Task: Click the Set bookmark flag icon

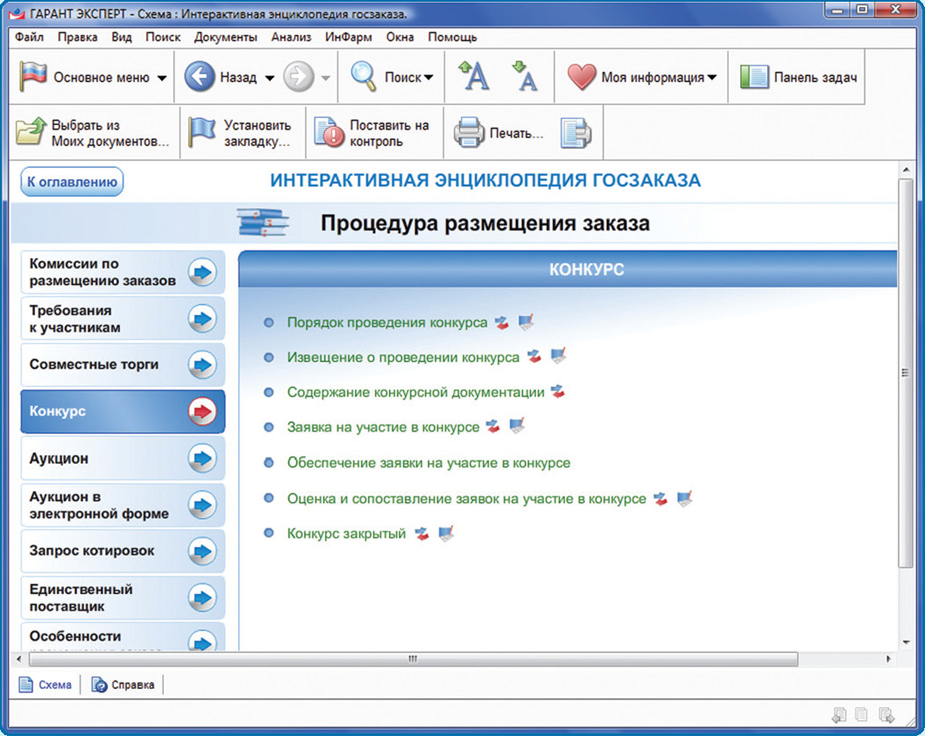Action: pos(203,132)
